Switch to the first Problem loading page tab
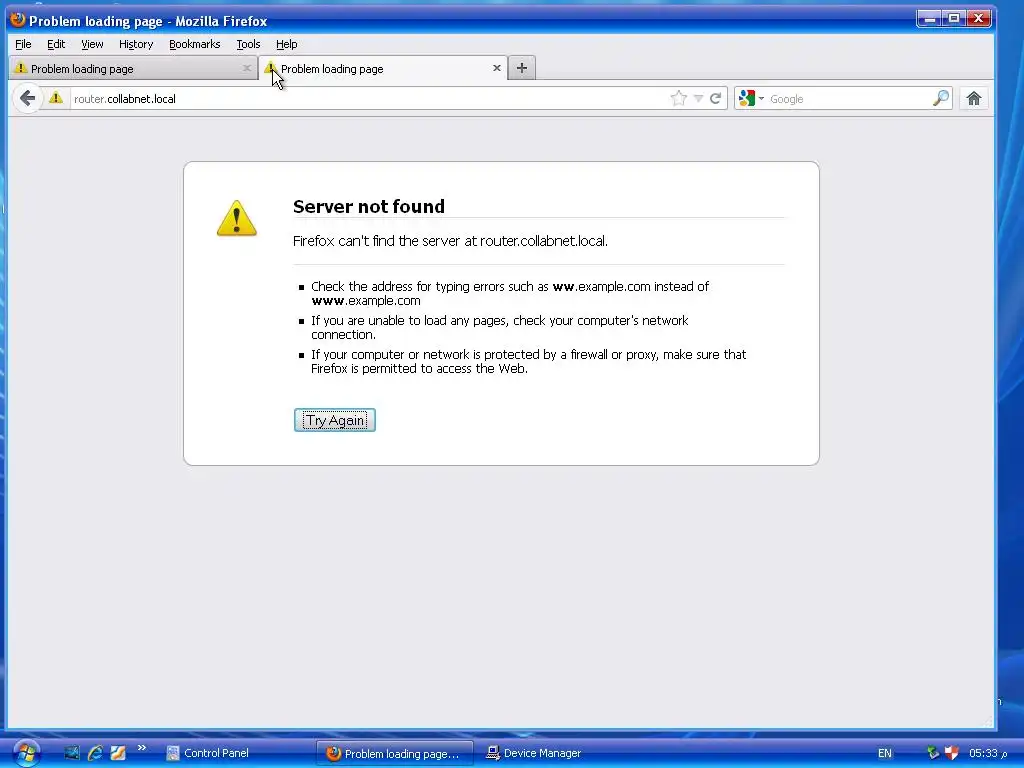 click(133, 69)
